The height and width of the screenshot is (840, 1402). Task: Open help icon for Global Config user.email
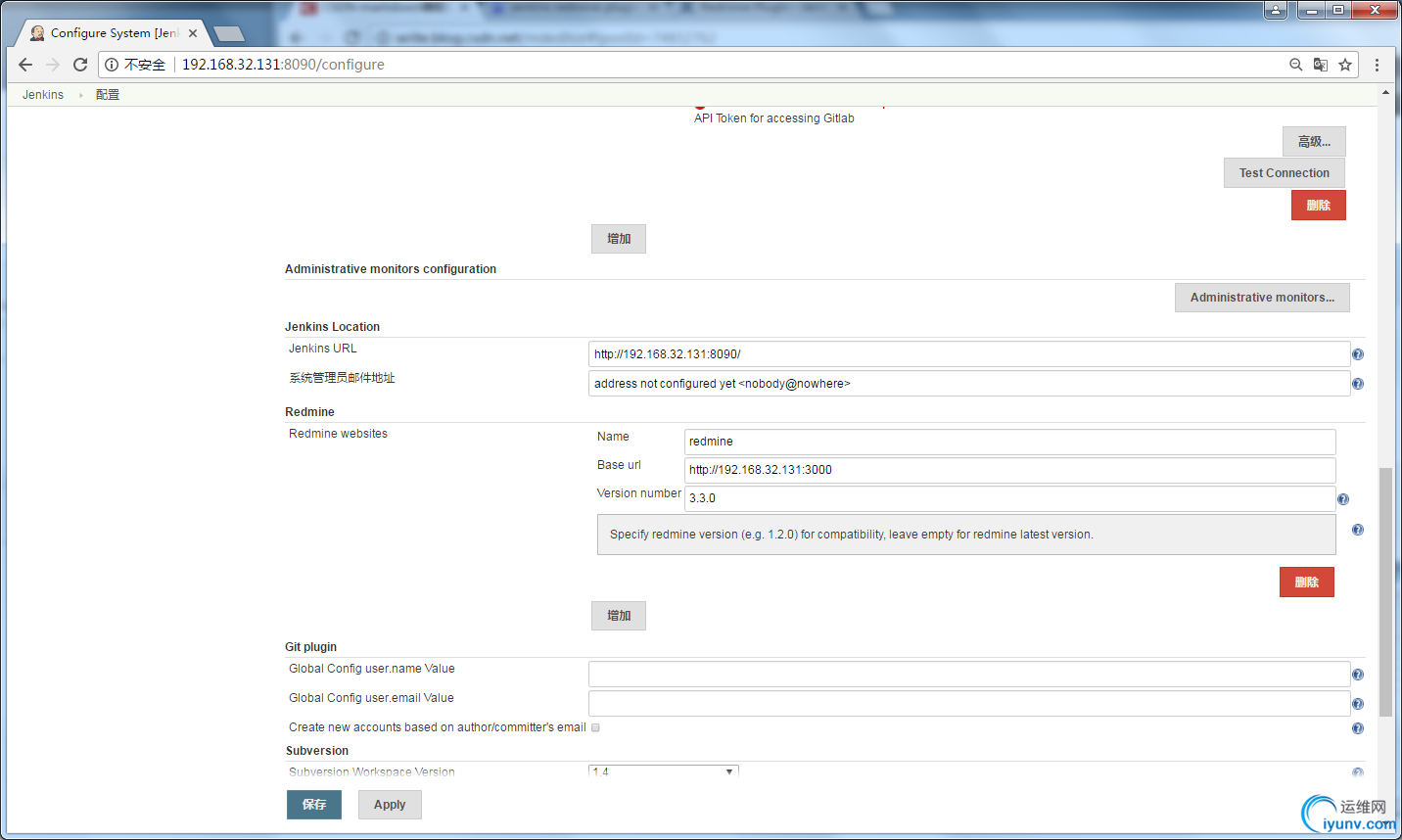point(1358,704)
